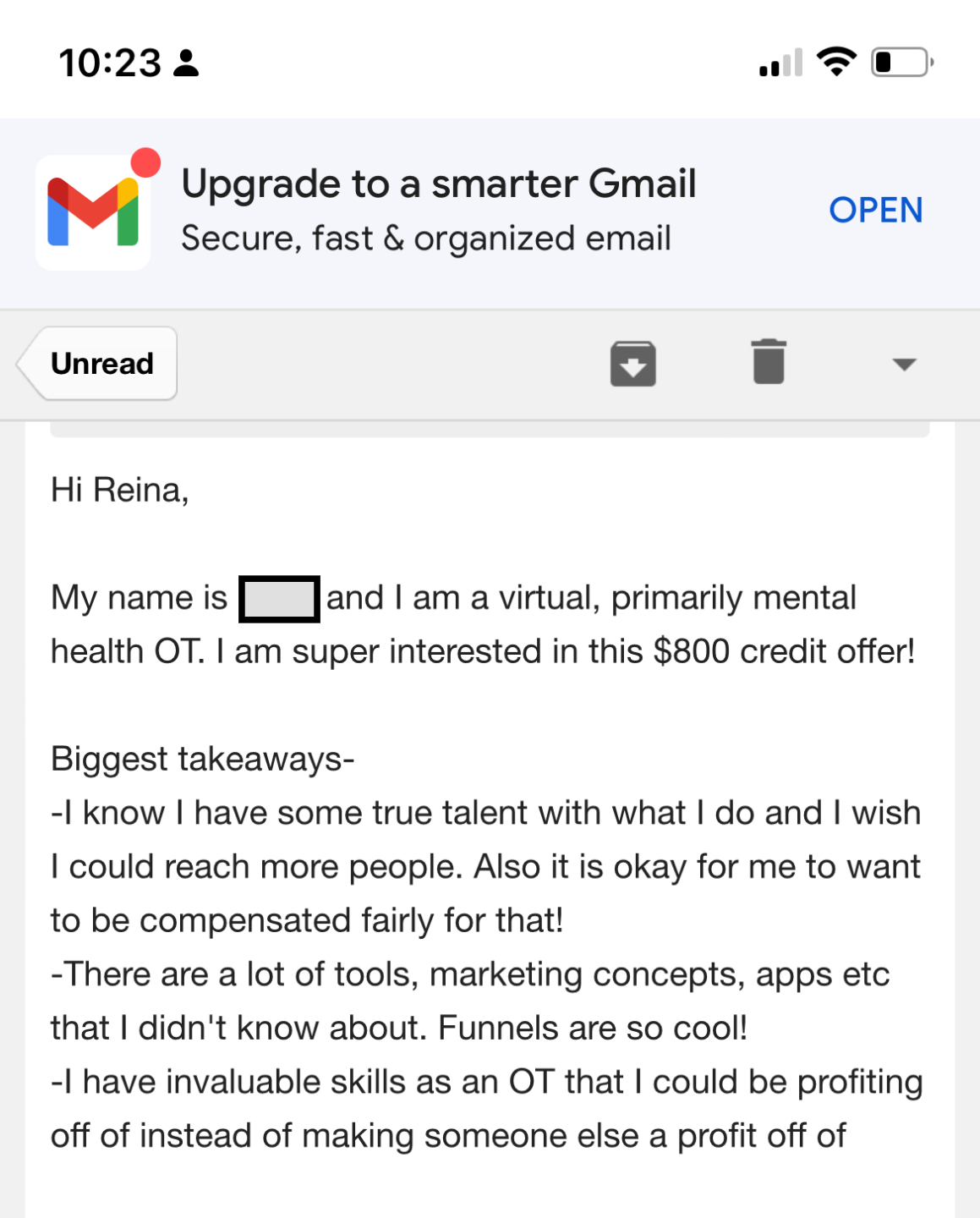Tap the "$800 credit offer!" text
The image size is (980, 1218).
[784, 652]
